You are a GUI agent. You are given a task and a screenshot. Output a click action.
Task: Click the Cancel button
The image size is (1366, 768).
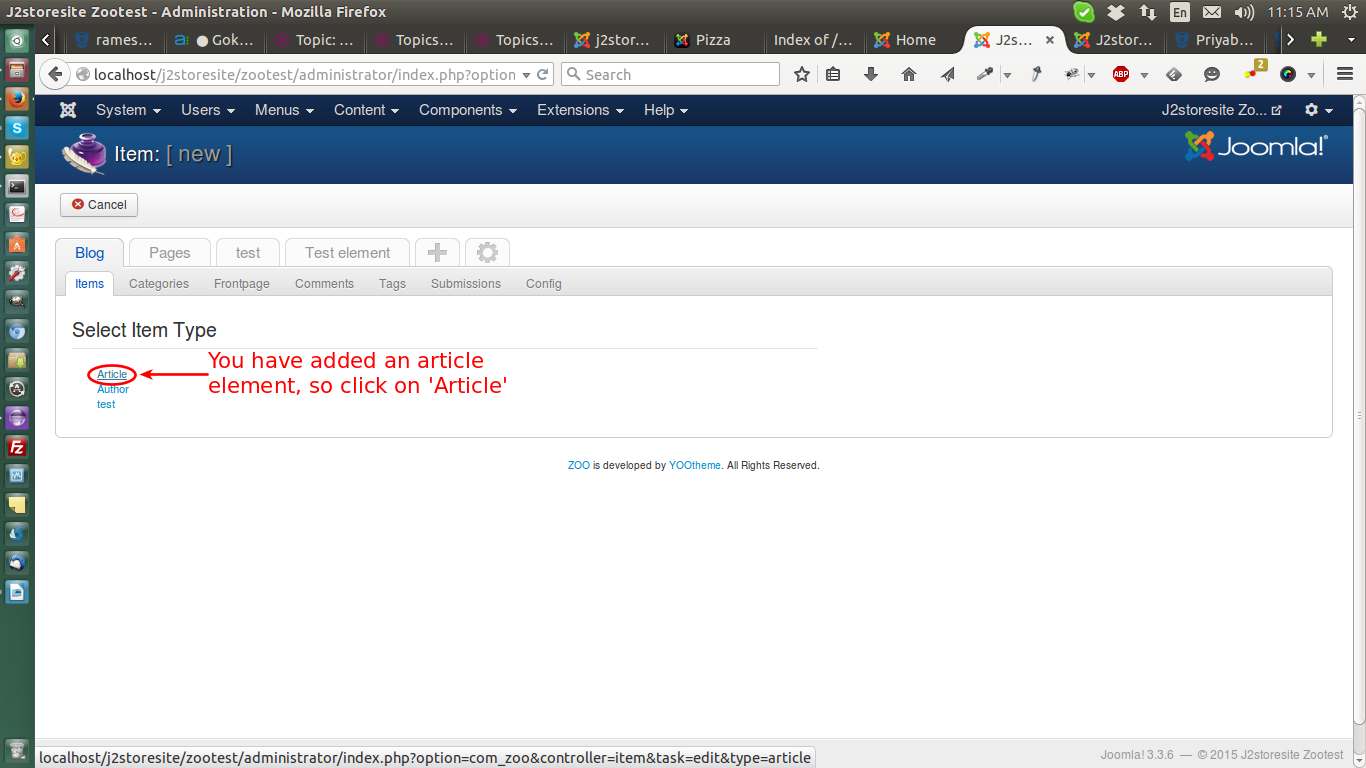coord(99,205)
